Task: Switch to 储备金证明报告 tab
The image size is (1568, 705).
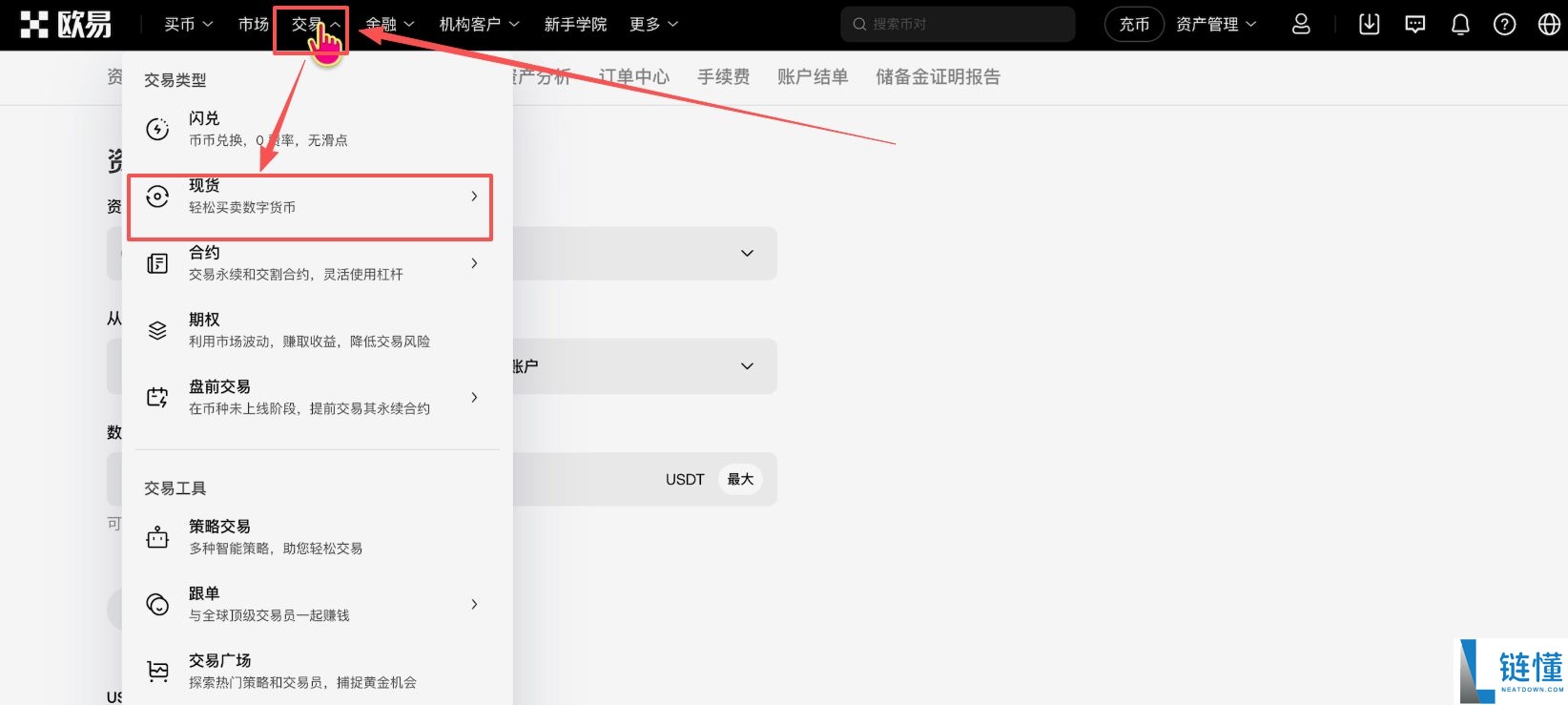Action: coord(938,76)
